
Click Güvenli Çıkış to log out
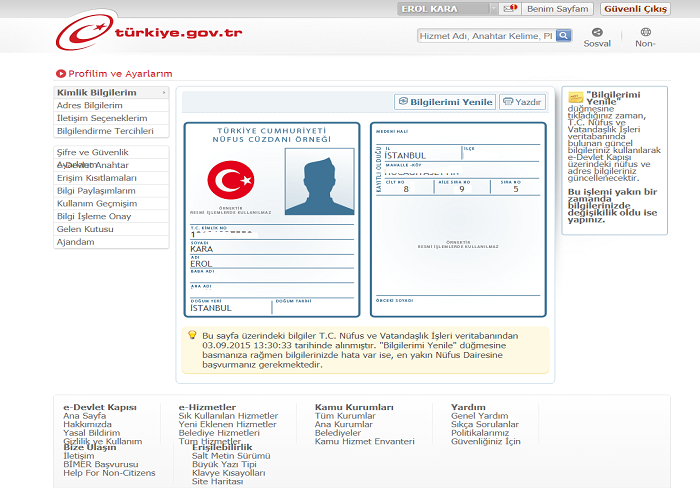635,8
